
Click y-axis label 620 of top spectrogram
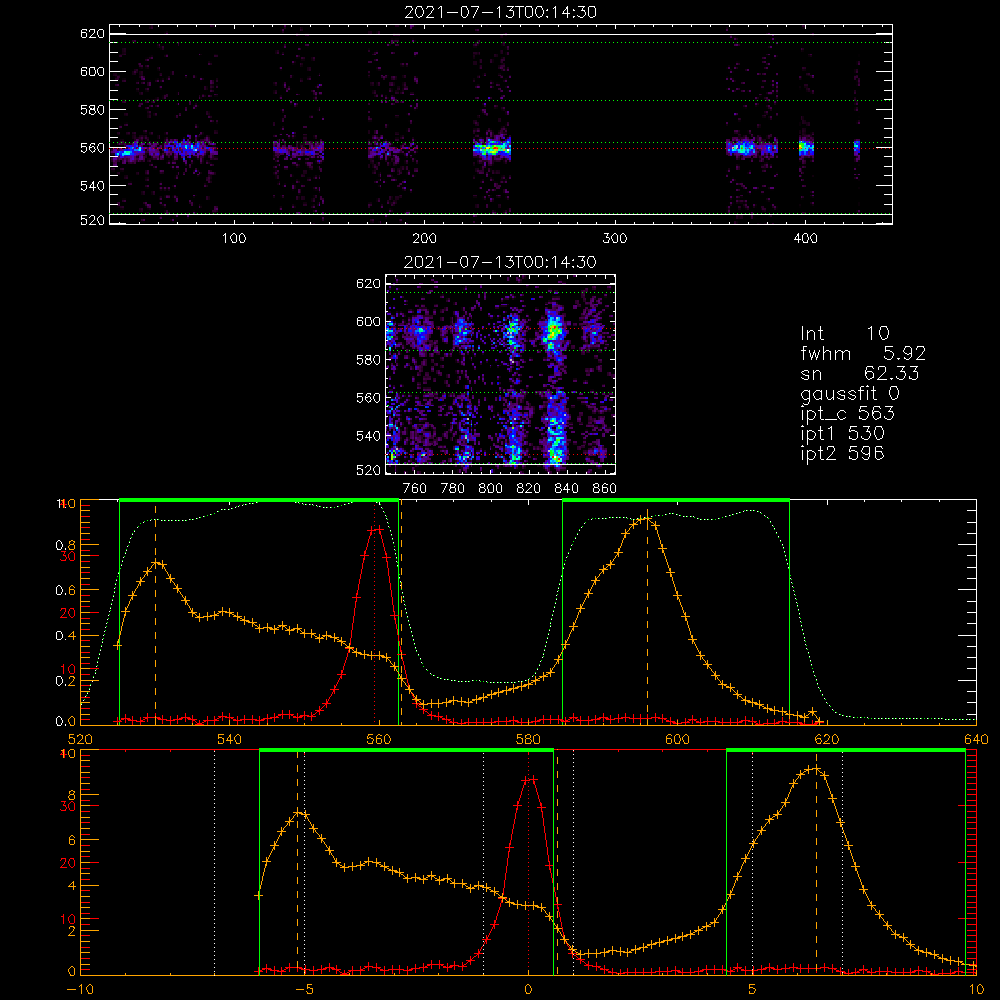click(92, 33)
